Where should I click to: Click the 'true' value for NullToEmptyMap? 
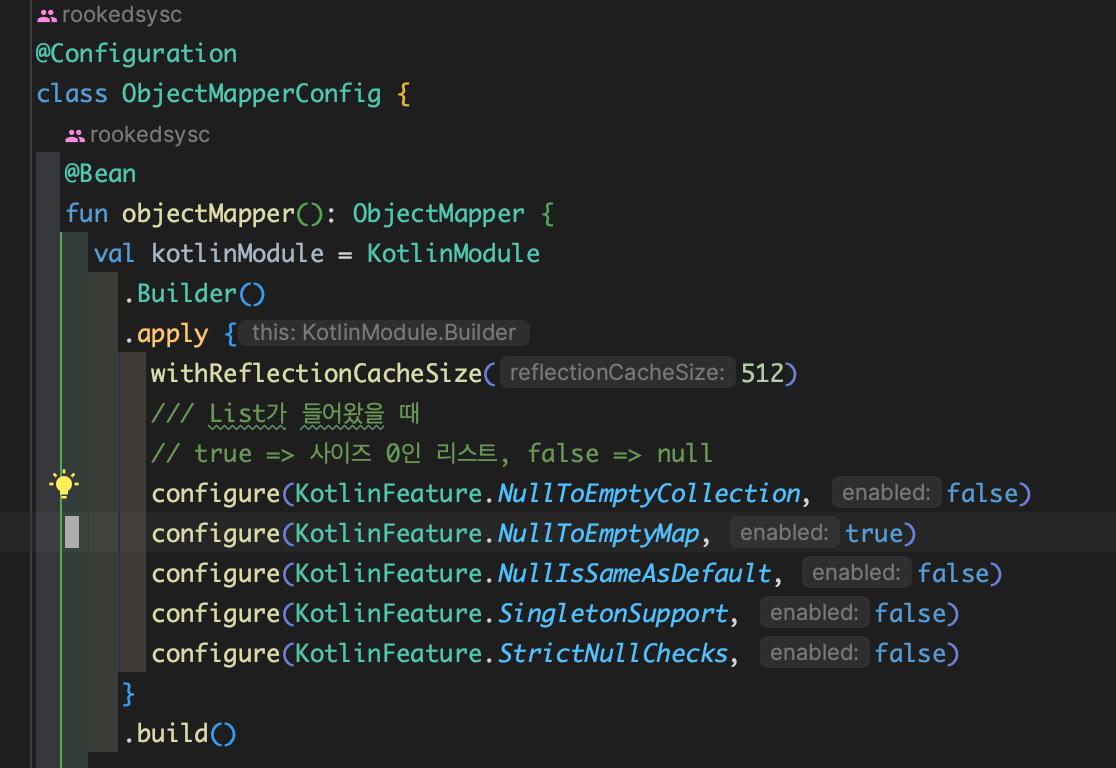873,533
